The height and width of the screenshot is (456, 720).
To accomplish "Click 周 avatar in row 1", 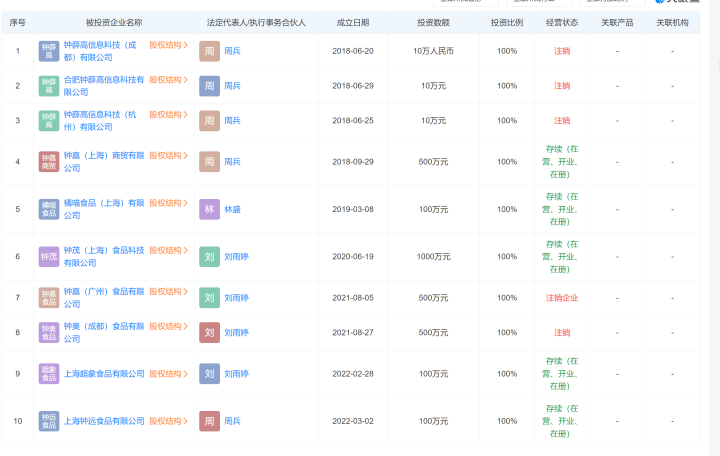I will click(209, 51).
